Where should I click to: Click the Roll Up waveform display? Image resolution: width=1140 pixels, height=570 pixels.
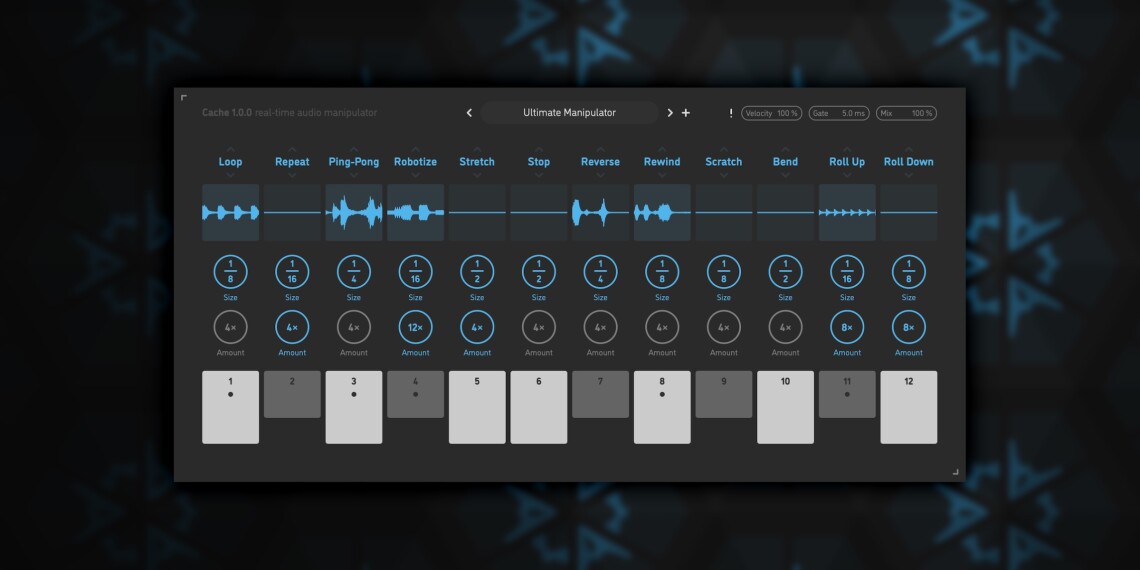pos(847,212)
